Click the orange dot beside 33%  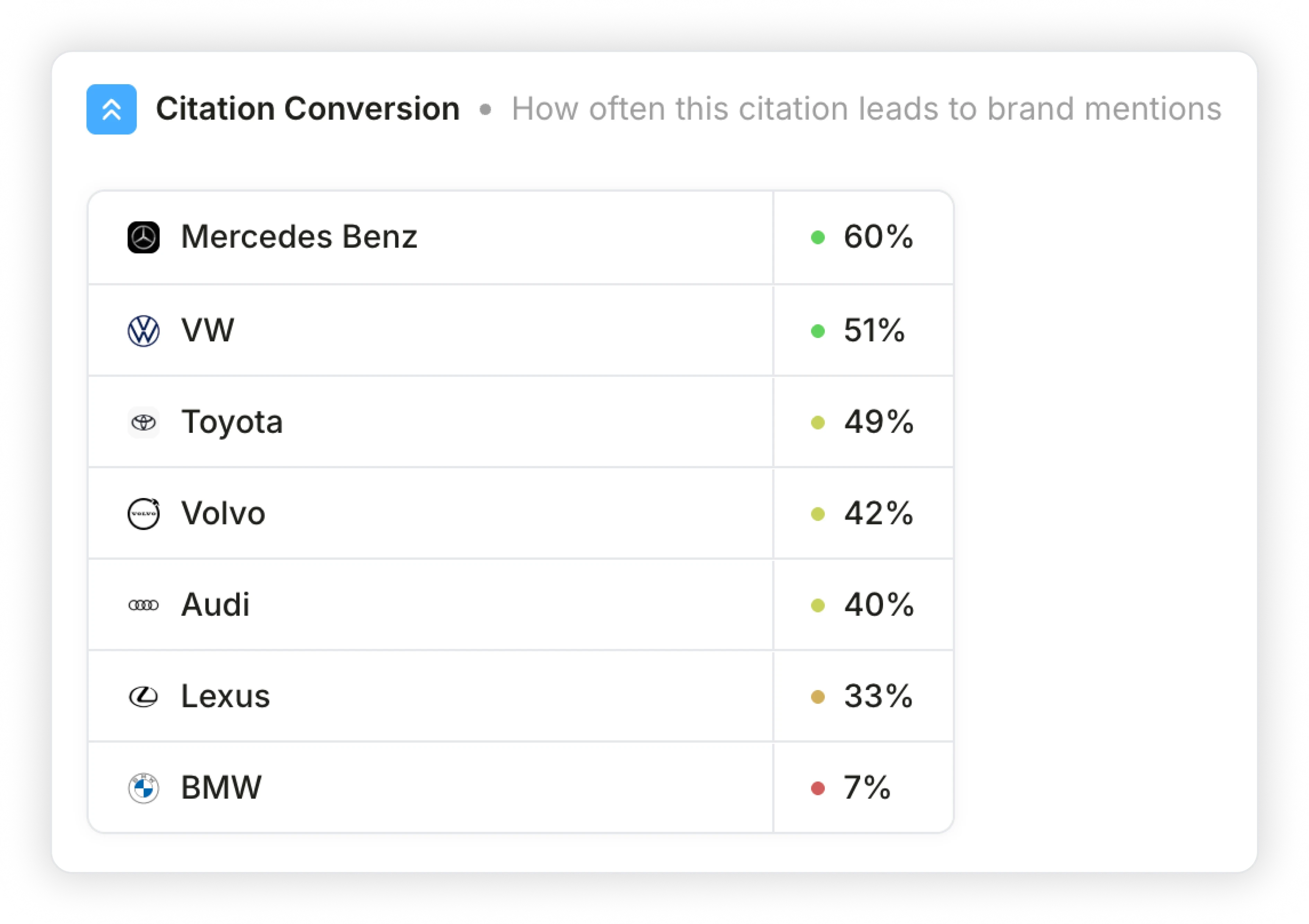(818, 697)
